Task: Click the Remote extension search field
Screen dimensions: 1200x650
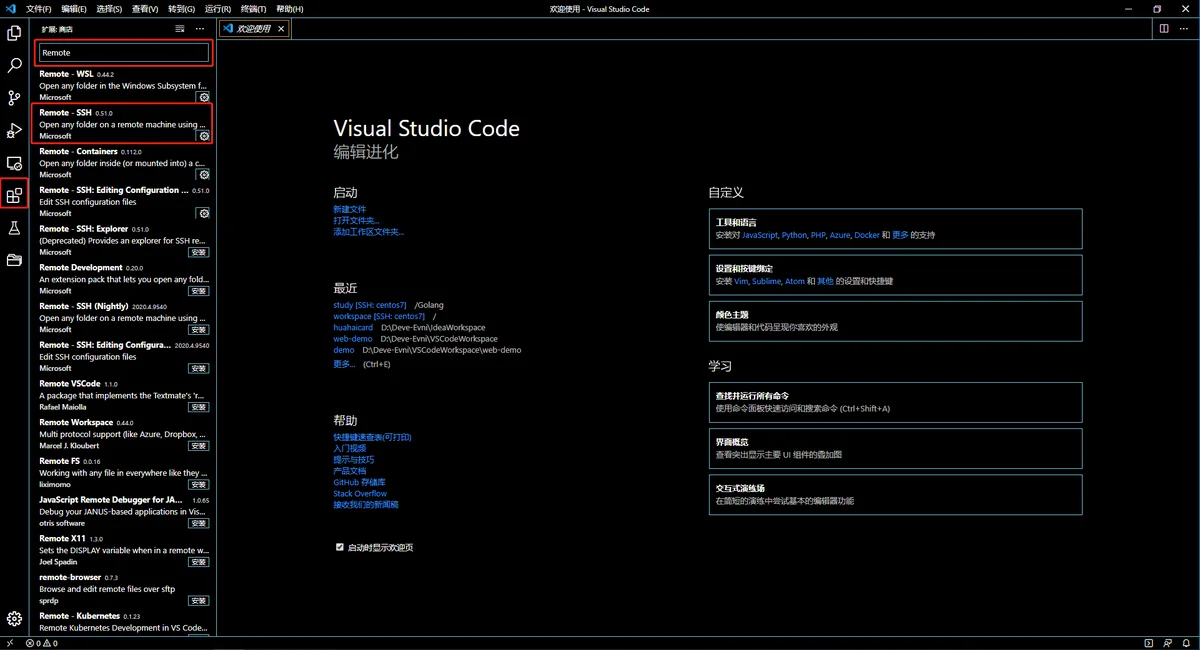Action: (123, 52)
